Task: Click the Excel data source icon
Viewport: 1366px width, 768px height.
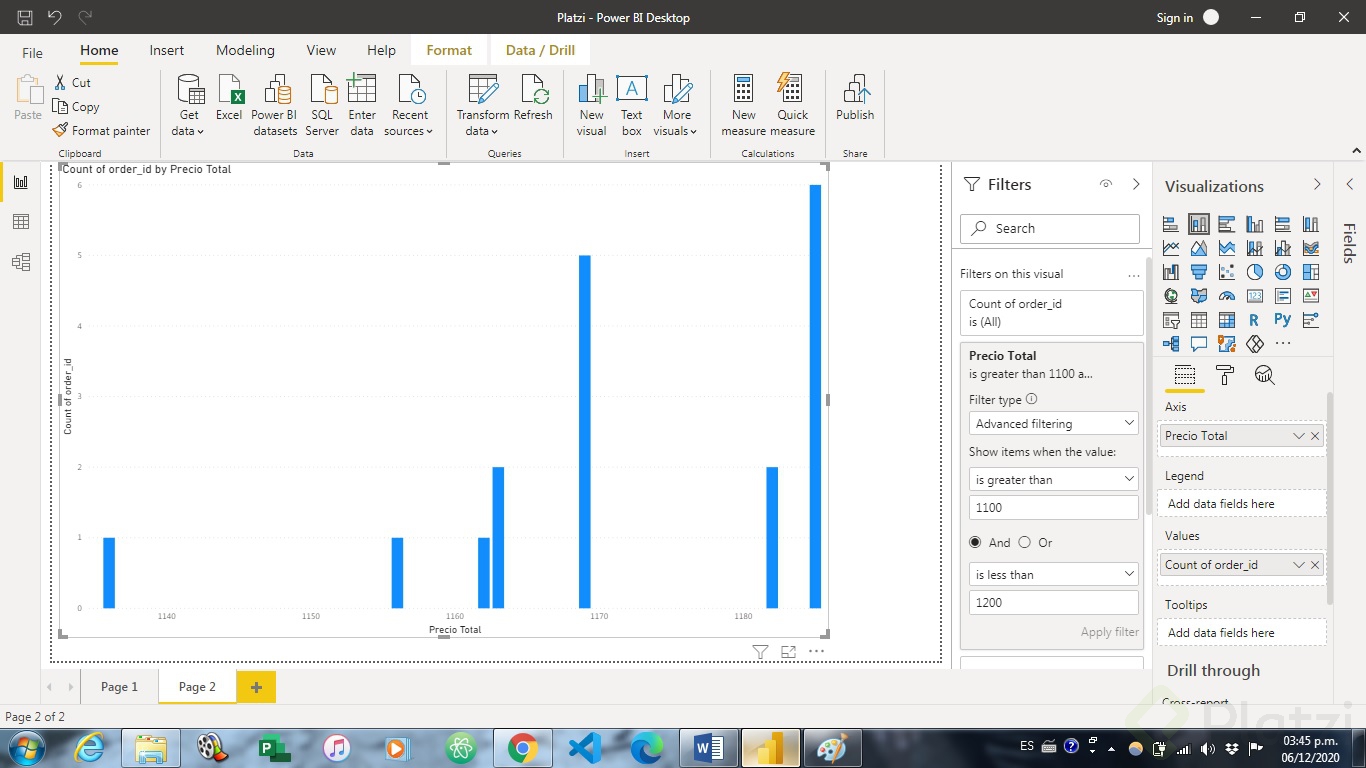Action: coord(229,98)
